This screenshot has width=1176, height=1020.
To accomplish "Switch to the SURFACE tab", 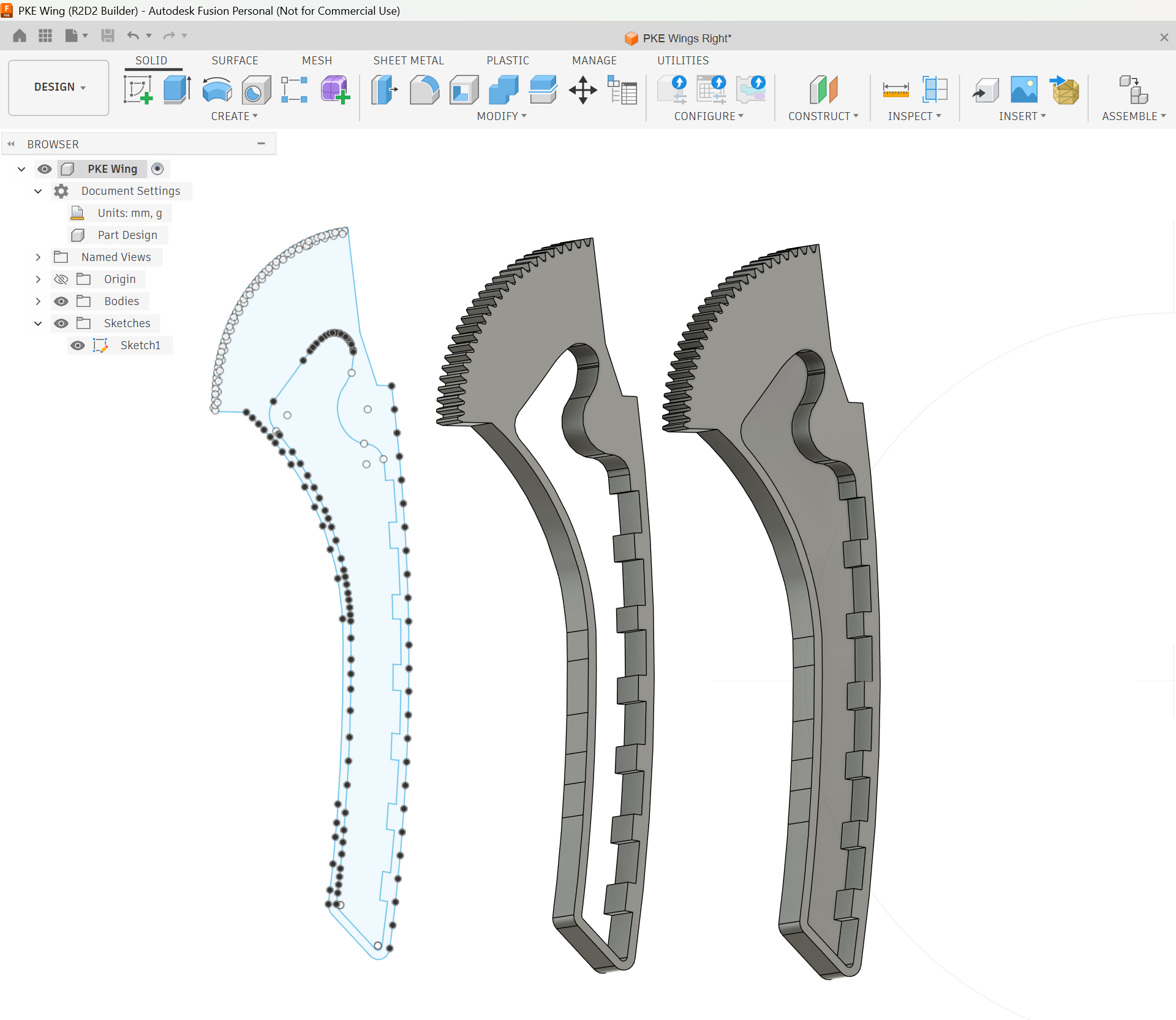I will tap(235, 61).
